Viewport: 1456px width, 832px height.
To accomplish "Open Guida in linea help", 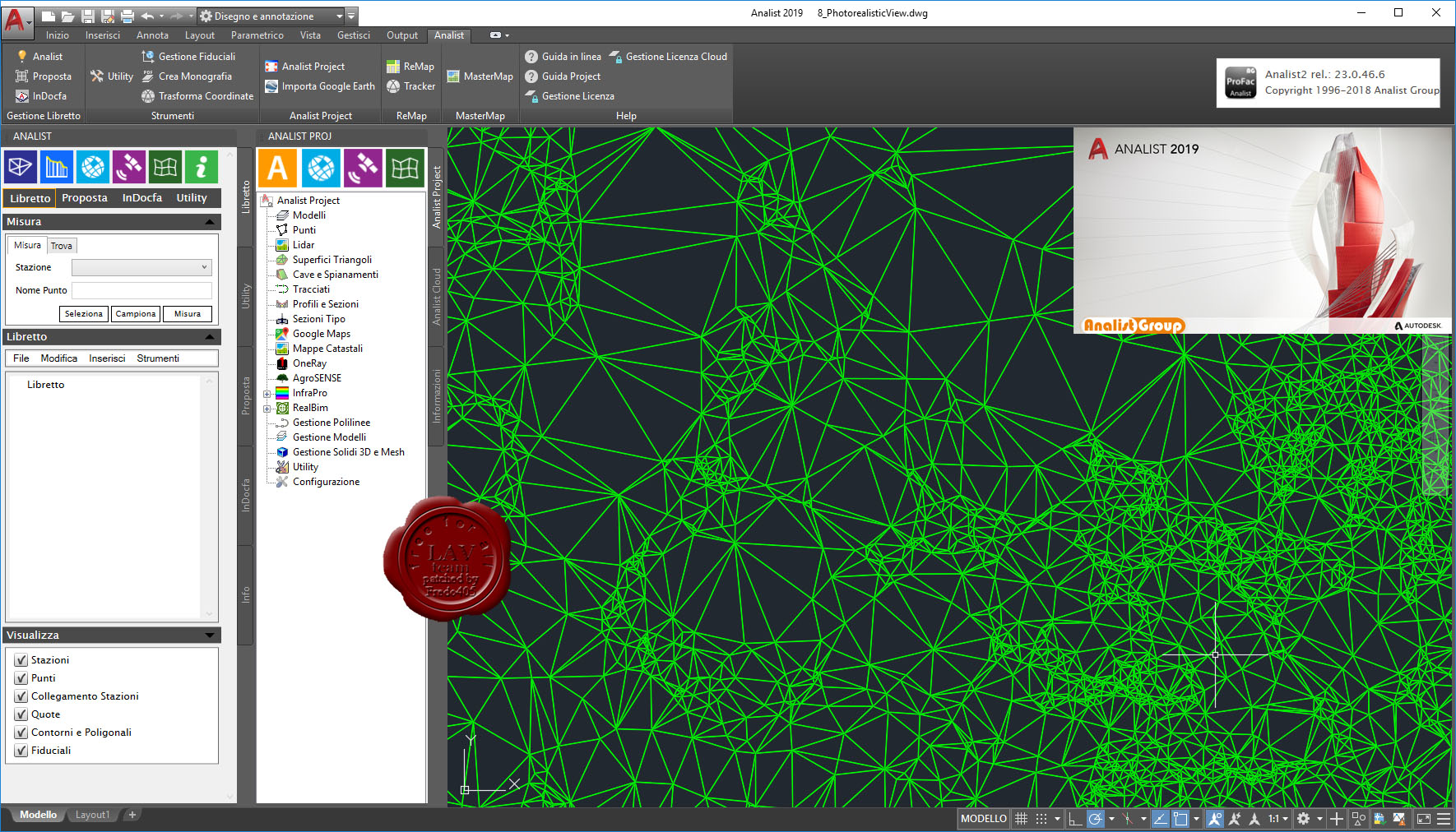I will 563,57.
